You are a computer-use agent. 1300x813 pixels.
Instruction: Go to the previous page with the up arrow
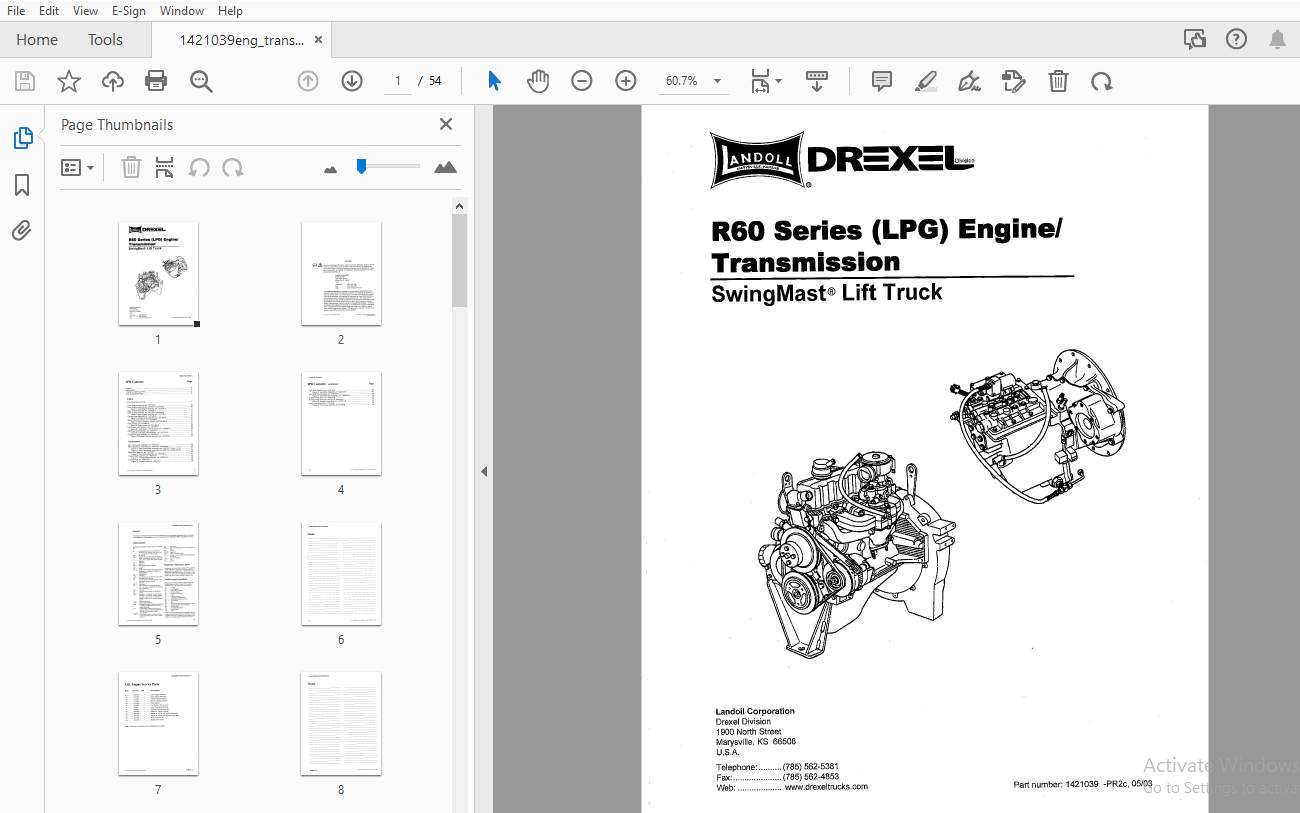[x=308, y=81]
